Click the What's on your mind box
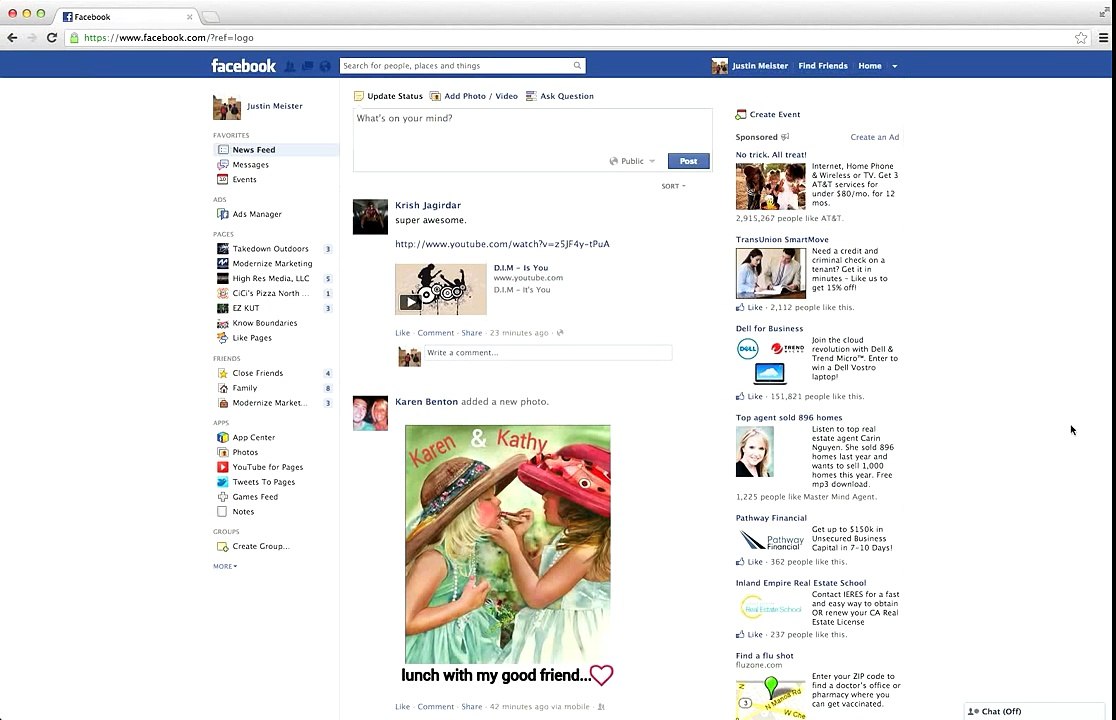The height and width of the screenshot is (720, 1116). 532,130
